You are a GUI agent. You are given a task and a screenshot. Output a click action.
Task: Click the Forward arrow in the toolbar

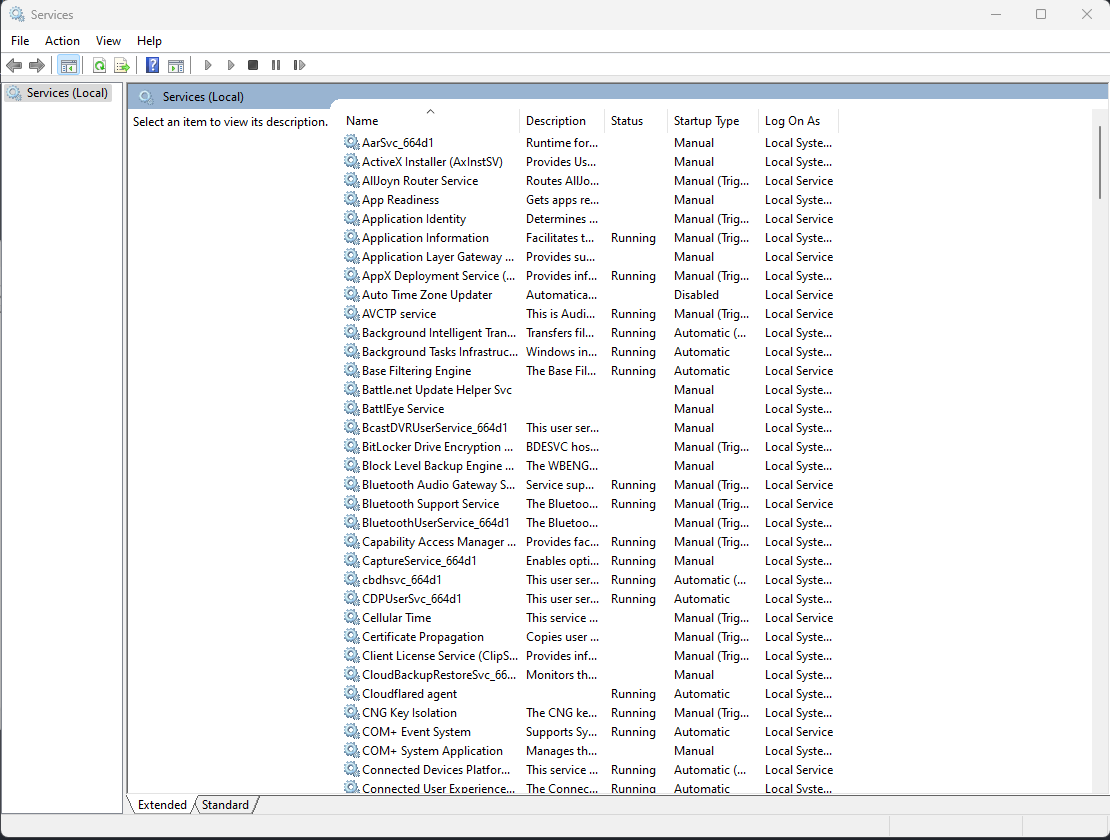tap(37, 65)
